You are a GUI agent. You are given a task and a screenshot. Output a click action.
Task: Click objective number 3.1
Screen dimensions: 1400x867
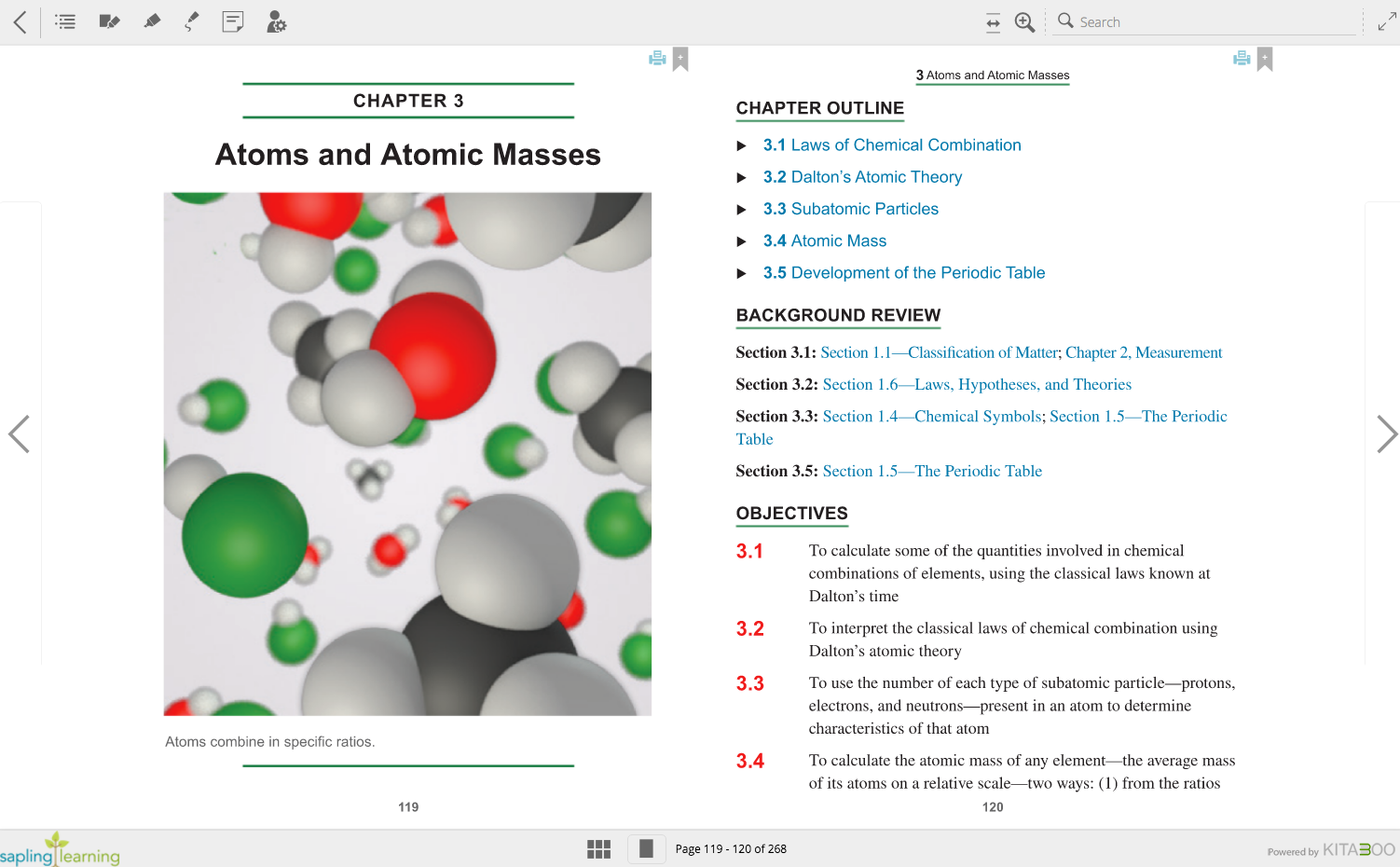tap(749, 551)
